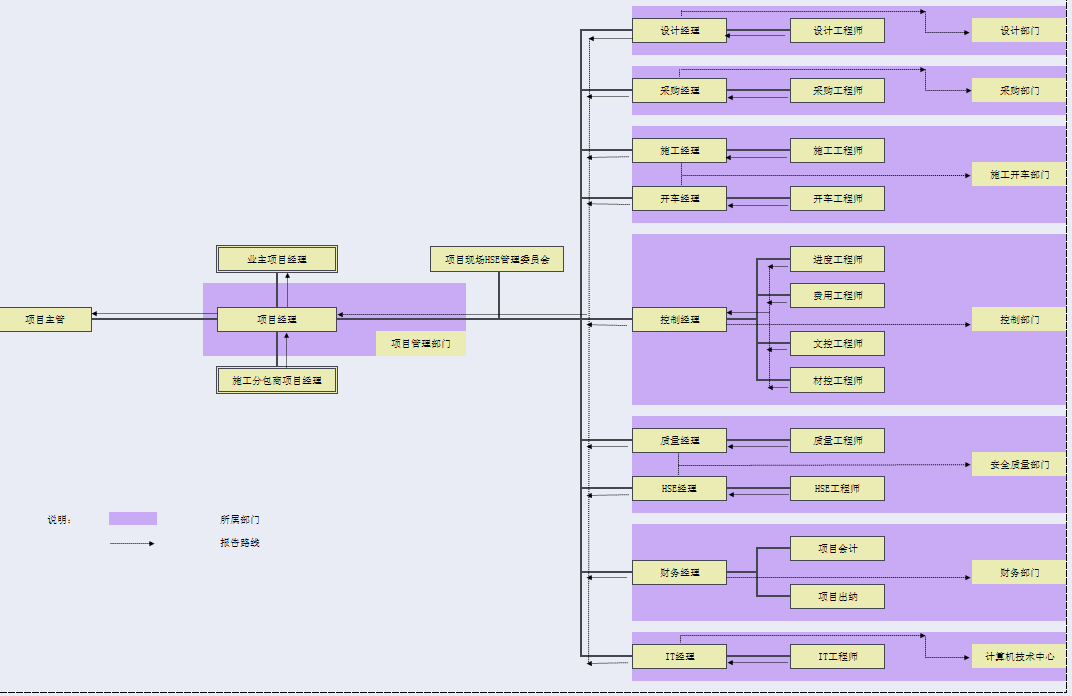
Task: Click the 项目管理部门 label
Action: [420, 343]
